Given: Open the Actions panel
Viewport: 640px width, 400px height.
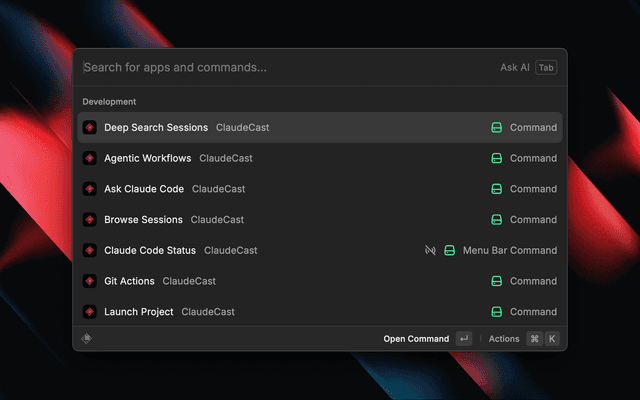Looking at the screenshot, I should click(x=504, y=339).
